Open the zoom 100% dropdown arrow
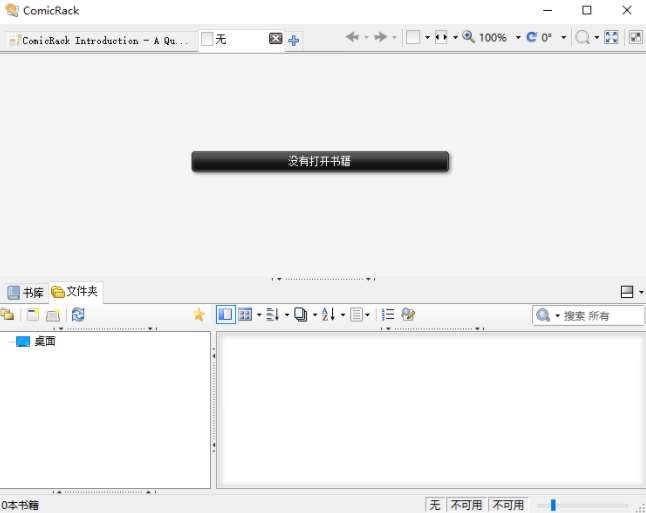Viewport: 646px width, 513px height. coord(518,37)
